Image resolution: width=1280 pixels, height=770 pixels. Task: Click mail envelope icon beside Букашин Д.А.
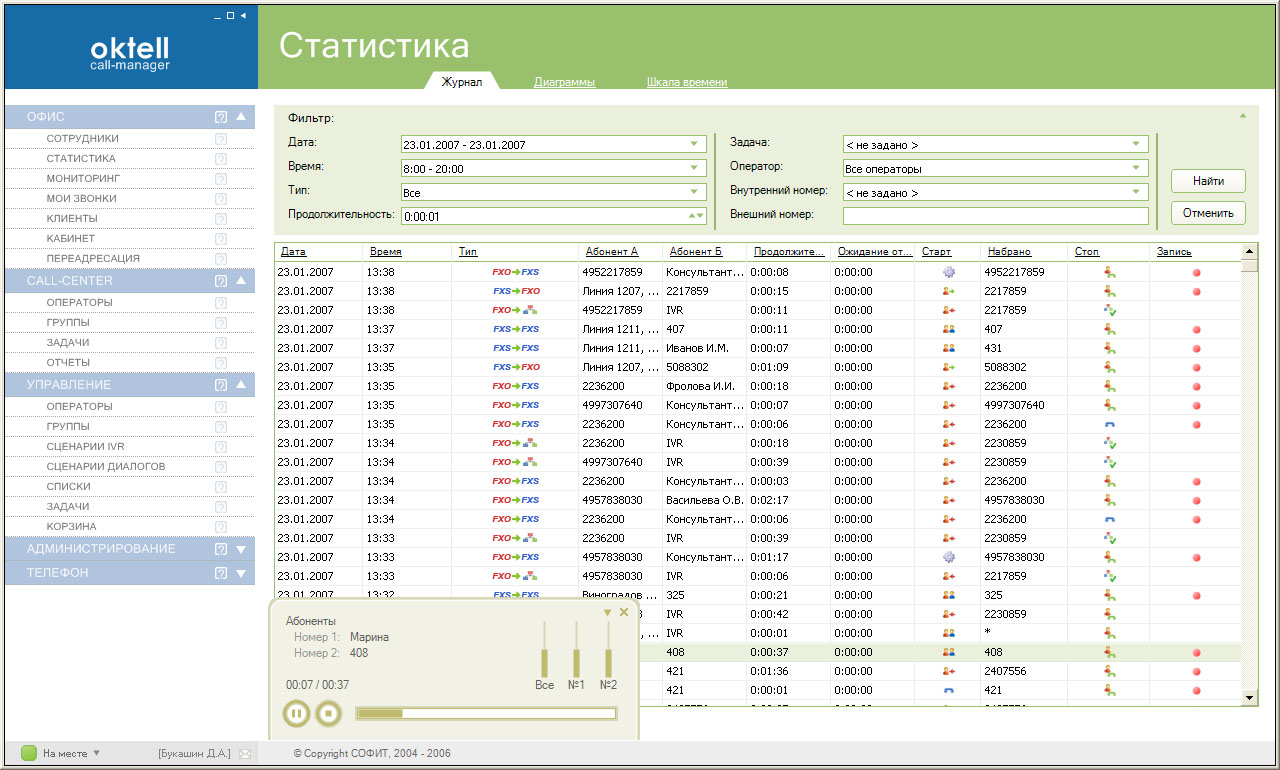click(245, 753)
